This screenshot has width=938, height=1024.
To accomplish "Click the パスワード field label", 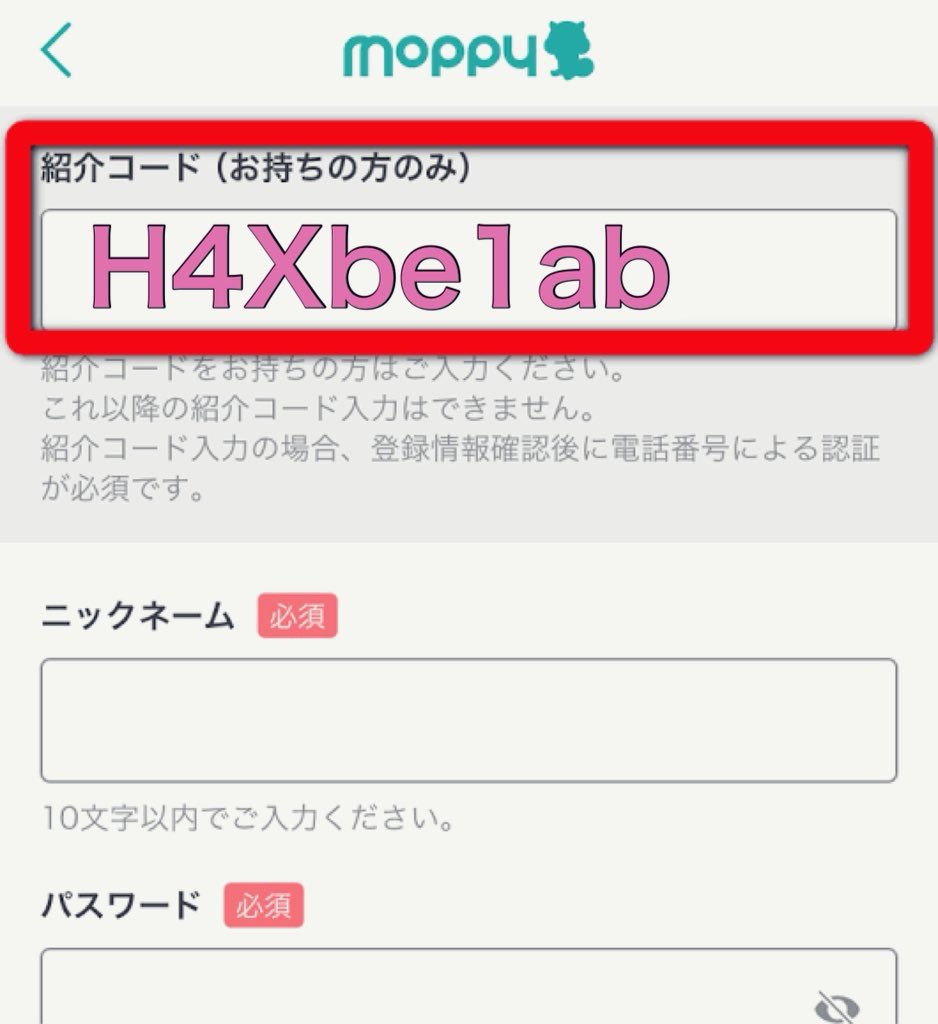I will click(x=121, y=905).
